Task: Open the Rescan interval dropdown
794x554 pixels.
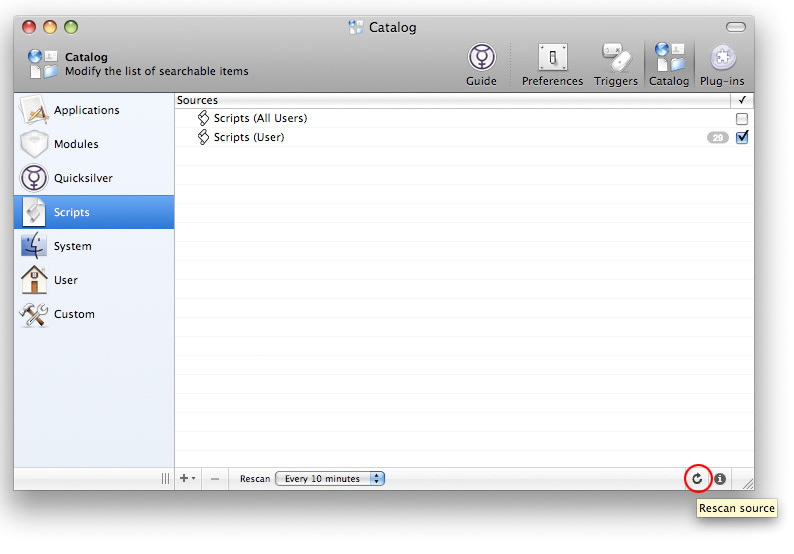Action: 330,479
